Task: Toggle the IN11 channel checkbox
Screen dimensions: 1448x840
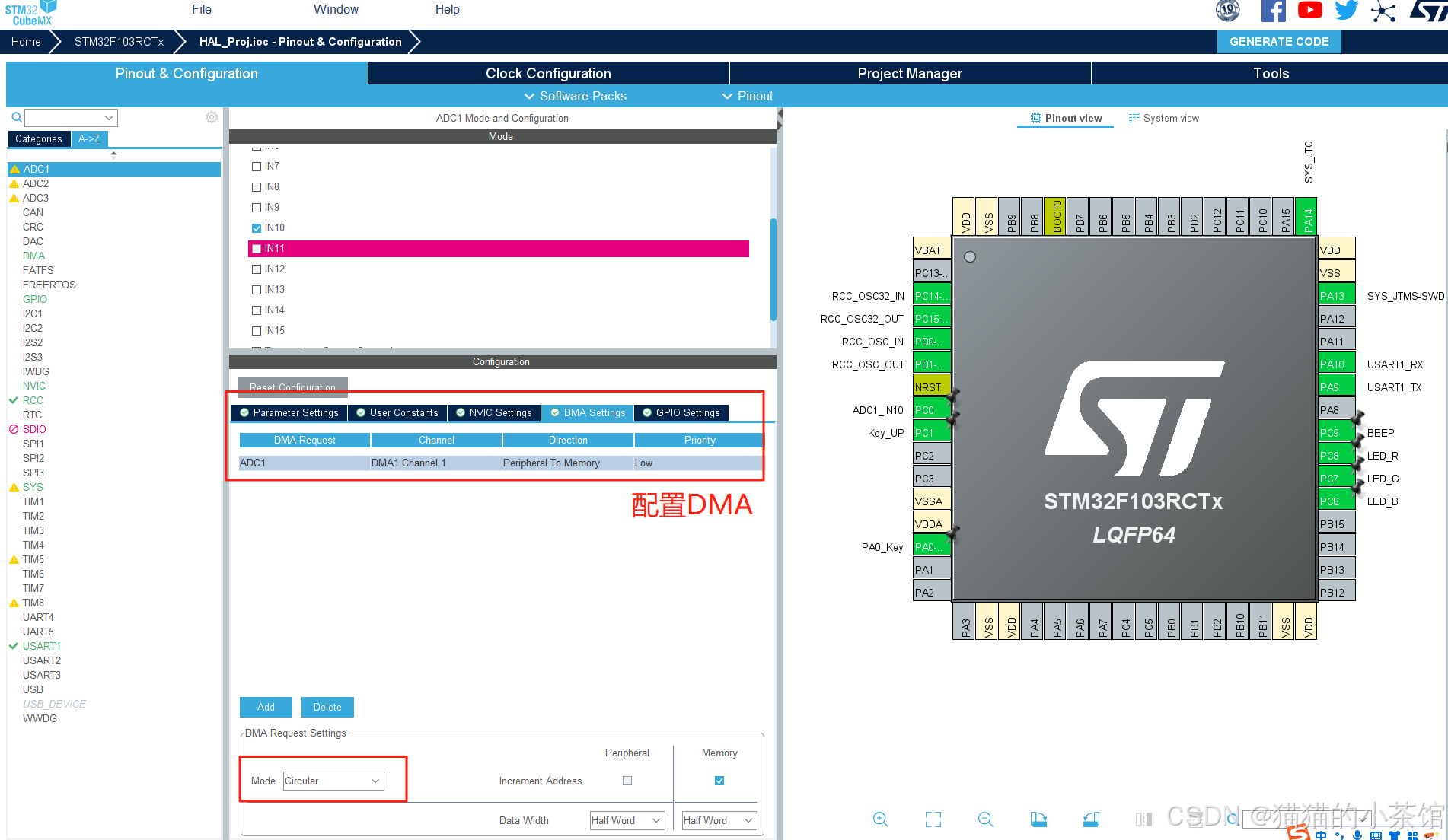Action: (x=257, y=249)
